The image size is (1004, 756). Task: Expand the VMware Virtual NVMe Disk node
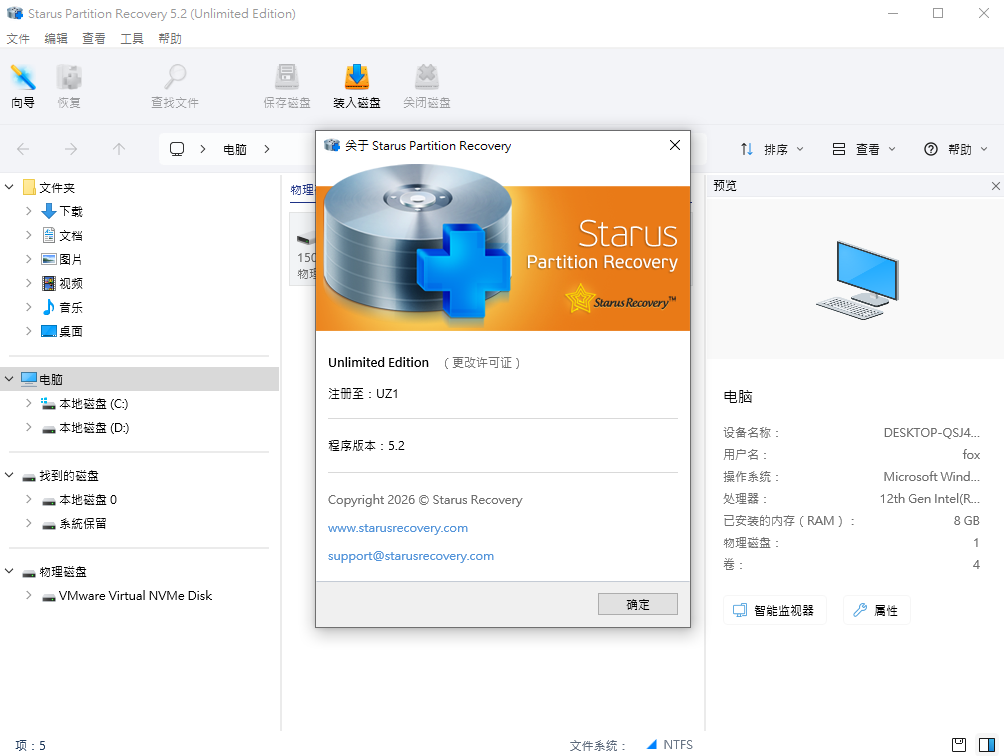(29, 596)
